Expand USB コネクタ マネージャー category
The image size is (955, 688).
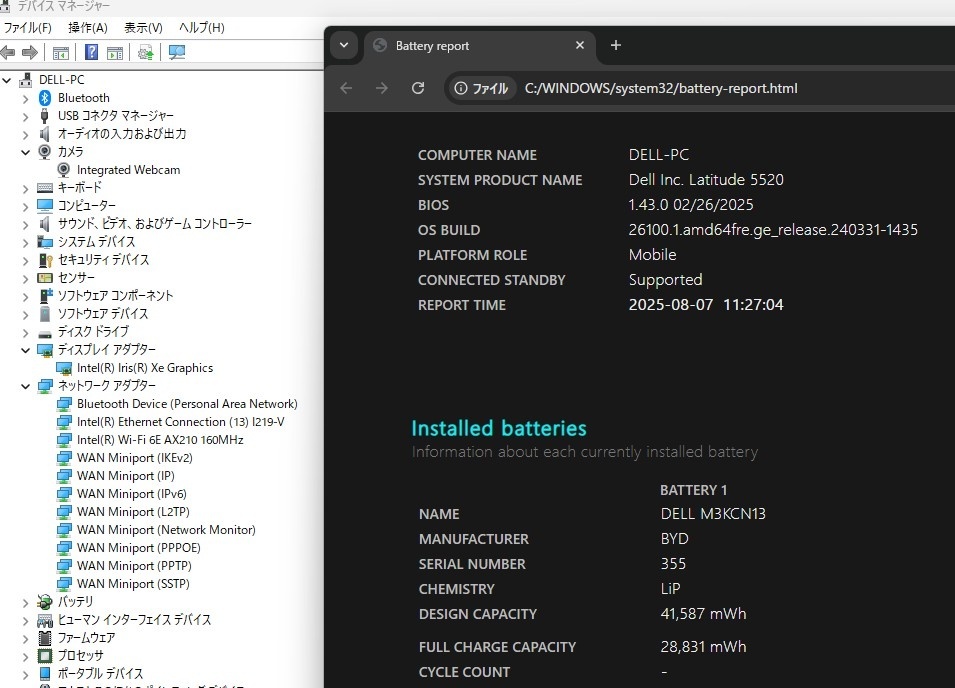tap(25, 116)
